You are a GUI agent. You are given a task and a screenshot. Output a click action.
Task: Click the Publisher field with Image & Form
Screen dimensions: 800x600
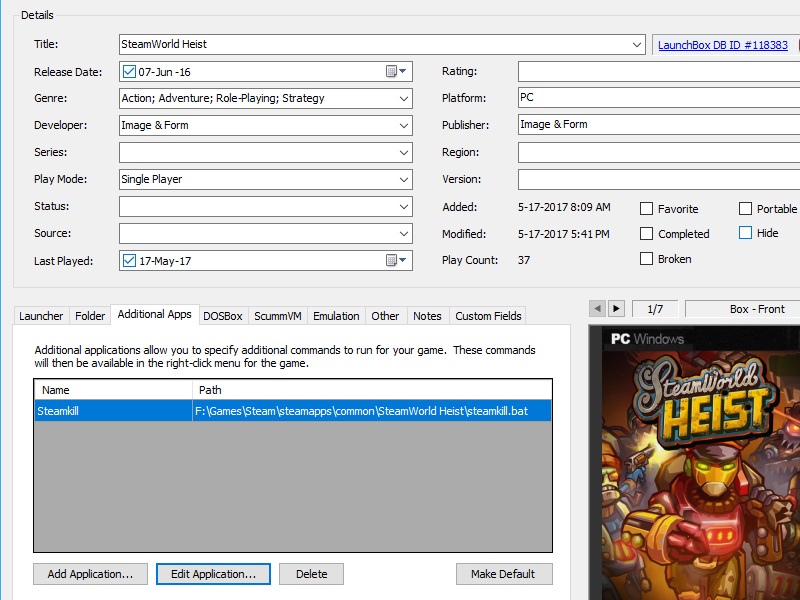pos(659,124)
